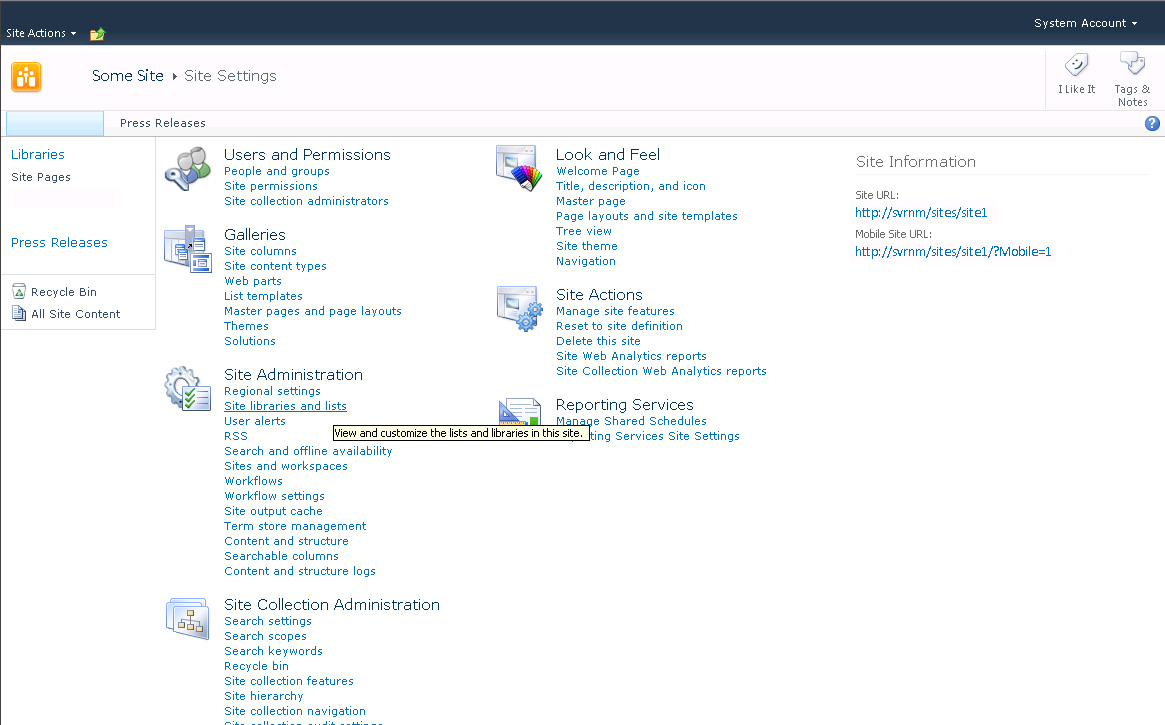Screen dimensions: 1165x725
Task: Click the Users and Permissions keys icon
Action: pyautogui.click(x=187, y=169)
